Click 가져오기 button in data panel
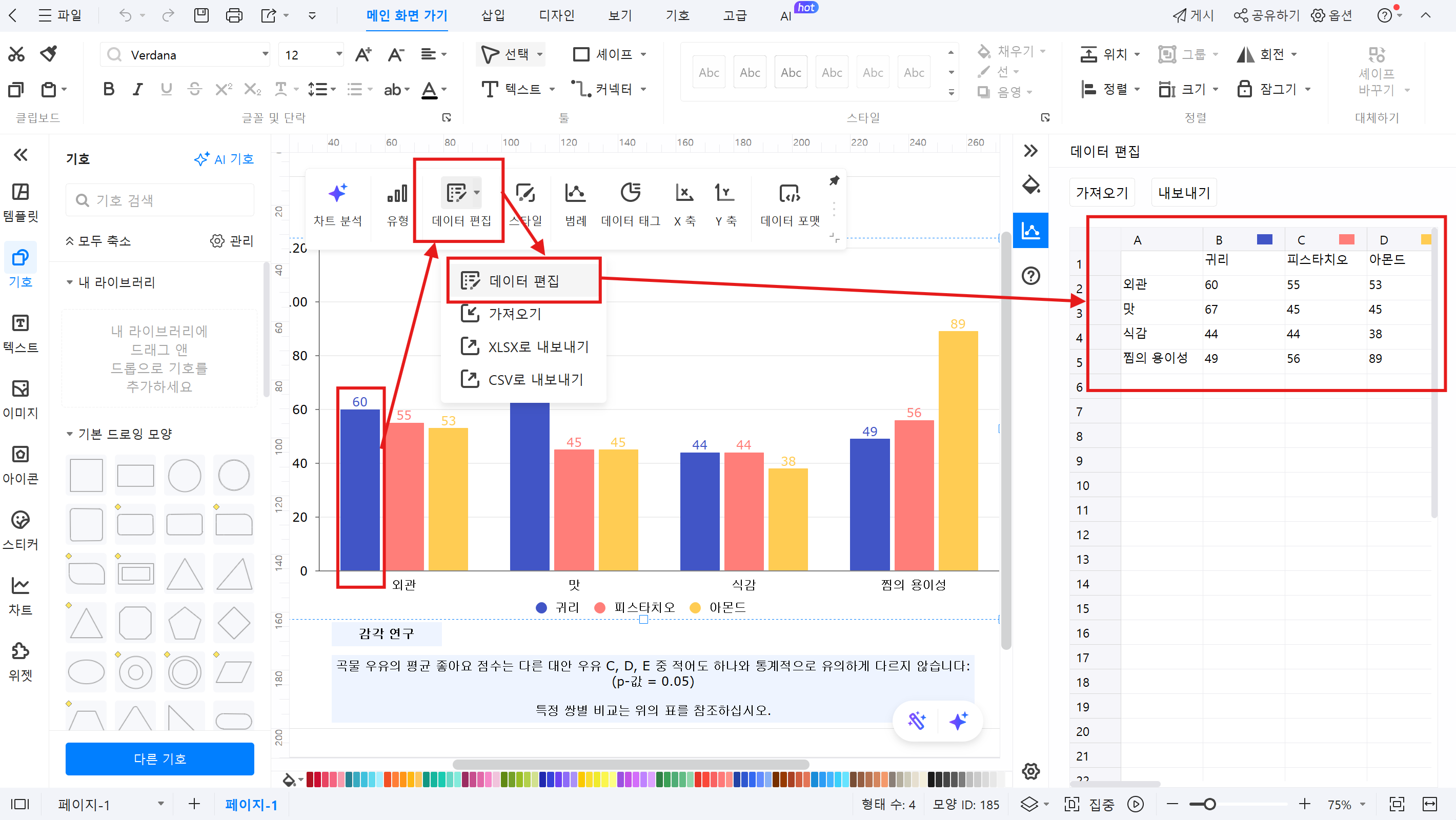This screenshot has height=820, width=1456. tap(1102, 193)
